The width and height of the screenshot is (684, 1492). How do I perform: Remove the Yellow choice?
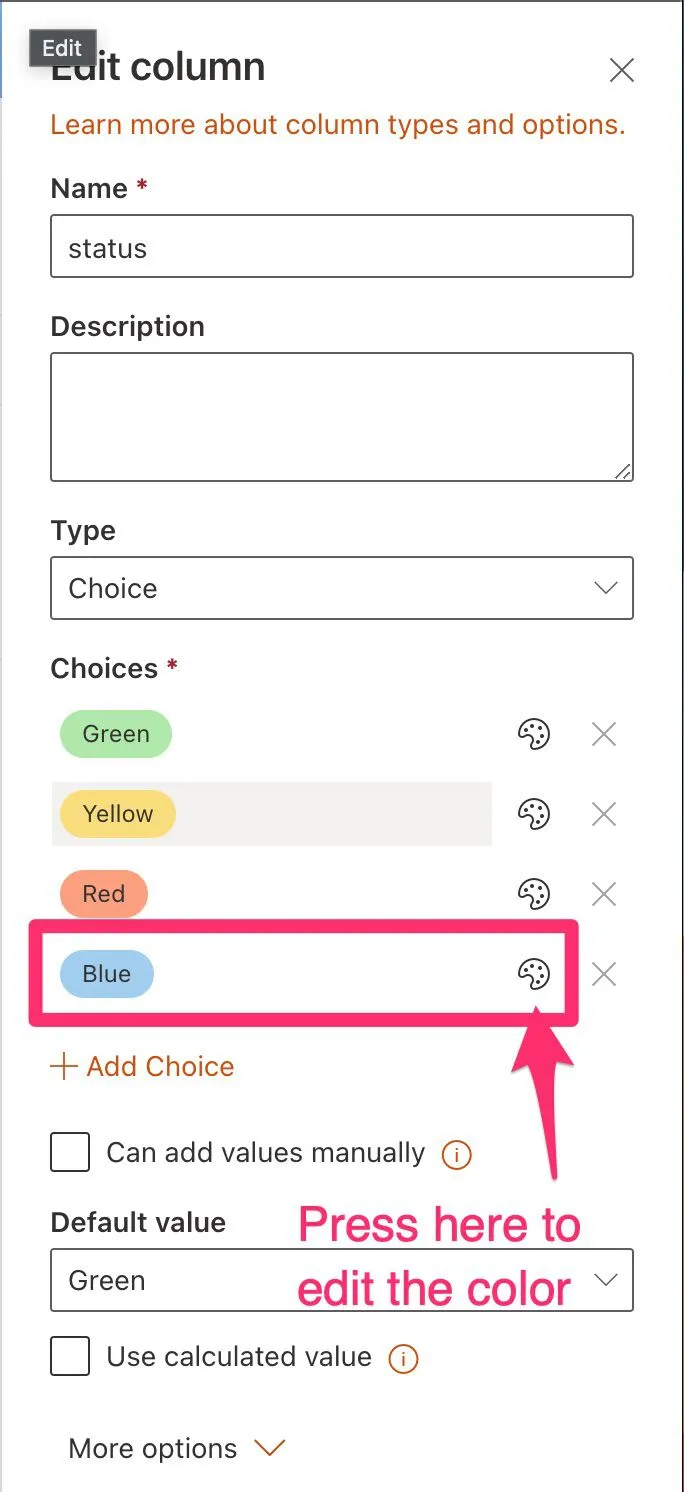click(604, 814)
